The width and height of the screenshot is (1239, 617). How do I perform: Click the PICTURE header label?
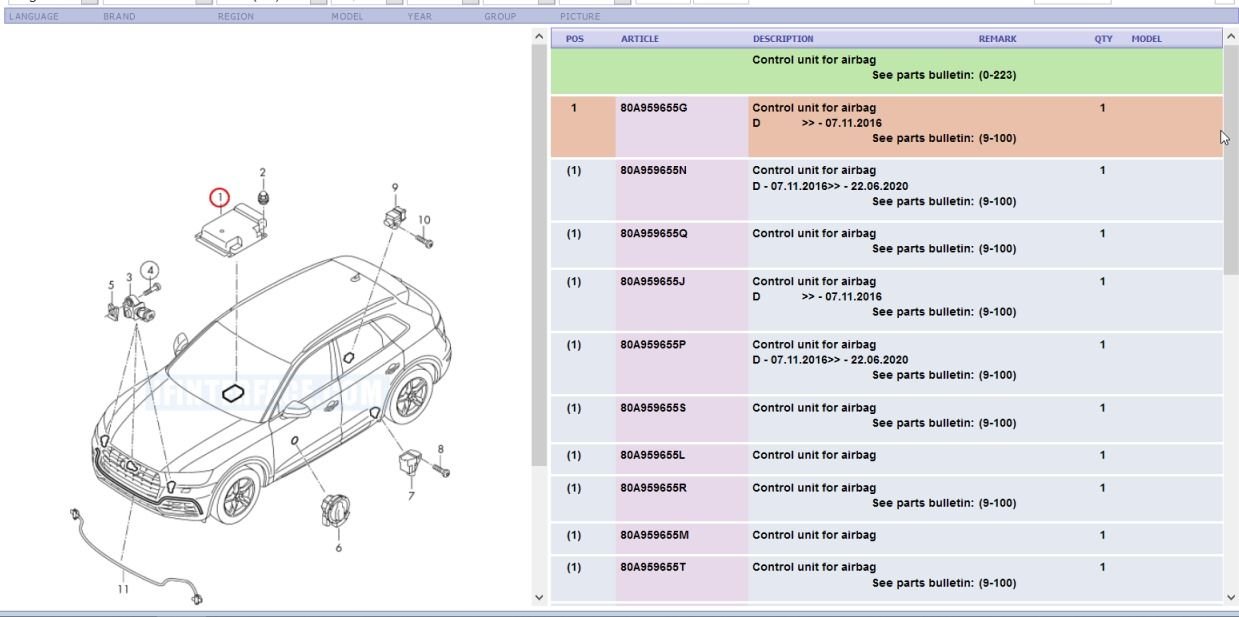click(x=581, y=16)
